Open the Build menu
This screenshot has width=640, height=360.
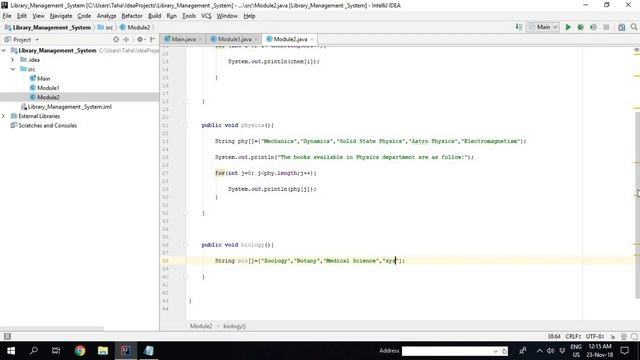[154, 16]
